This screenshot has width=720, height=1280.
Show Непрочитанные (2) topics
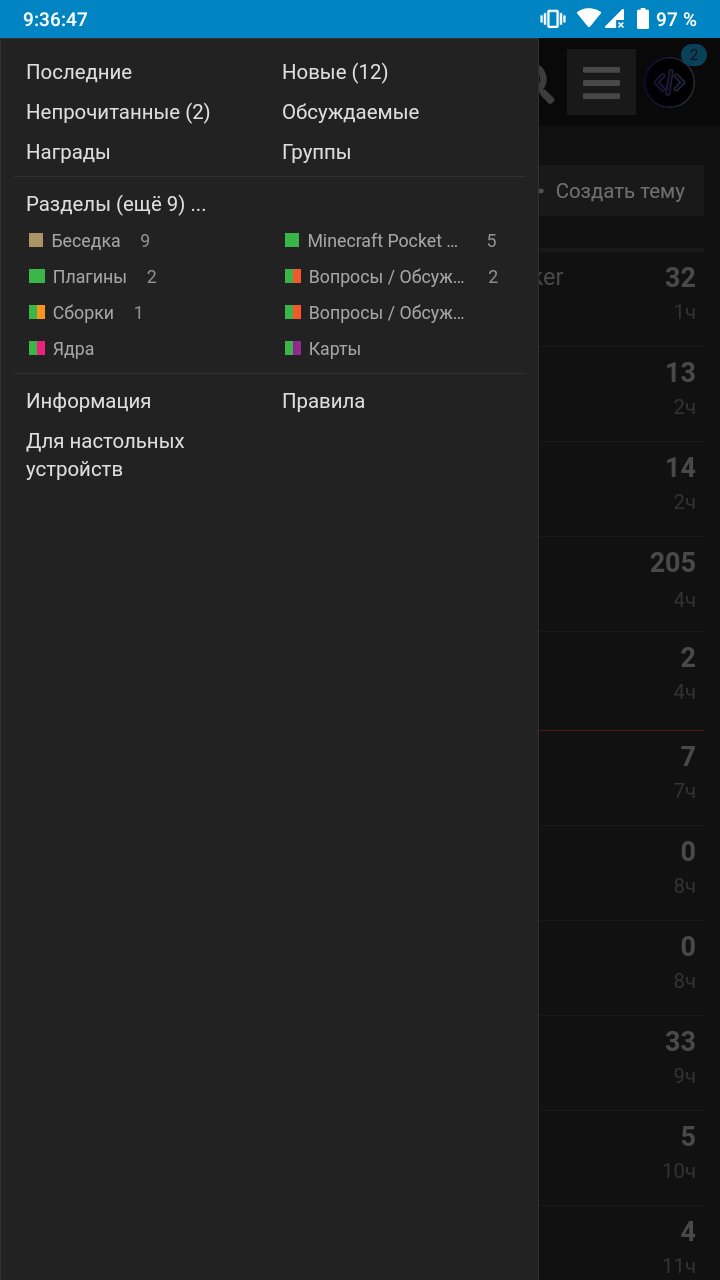pos(118,112)
